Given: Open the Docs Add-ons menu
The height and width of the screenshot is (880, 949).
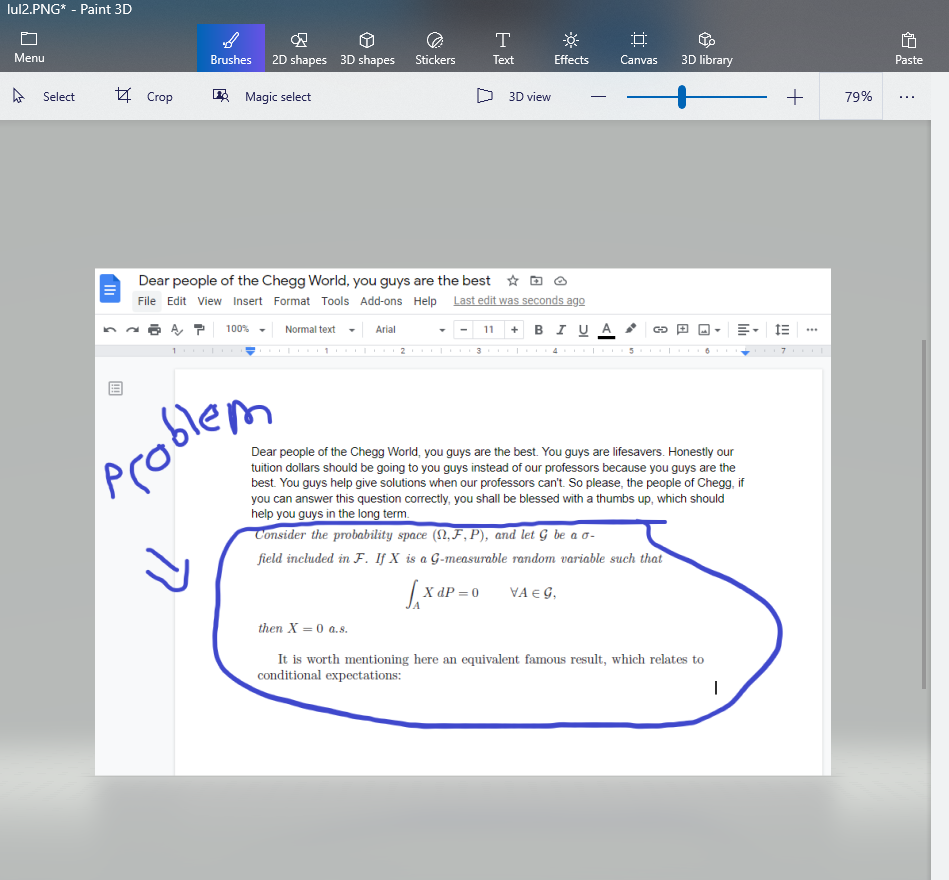Looking at the screenshot, I should click(381, 301).
